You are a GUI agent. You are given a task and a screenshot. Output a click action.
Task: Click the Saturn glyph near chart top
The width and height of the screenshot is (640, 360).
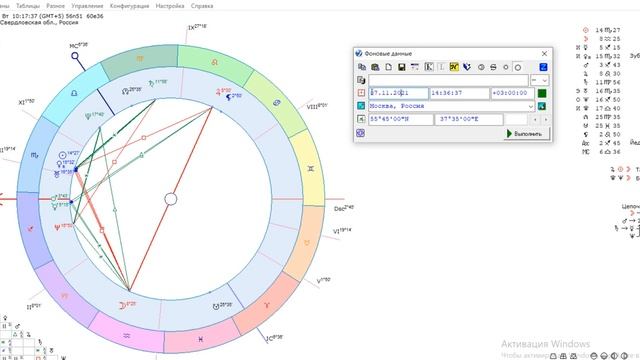151,83
